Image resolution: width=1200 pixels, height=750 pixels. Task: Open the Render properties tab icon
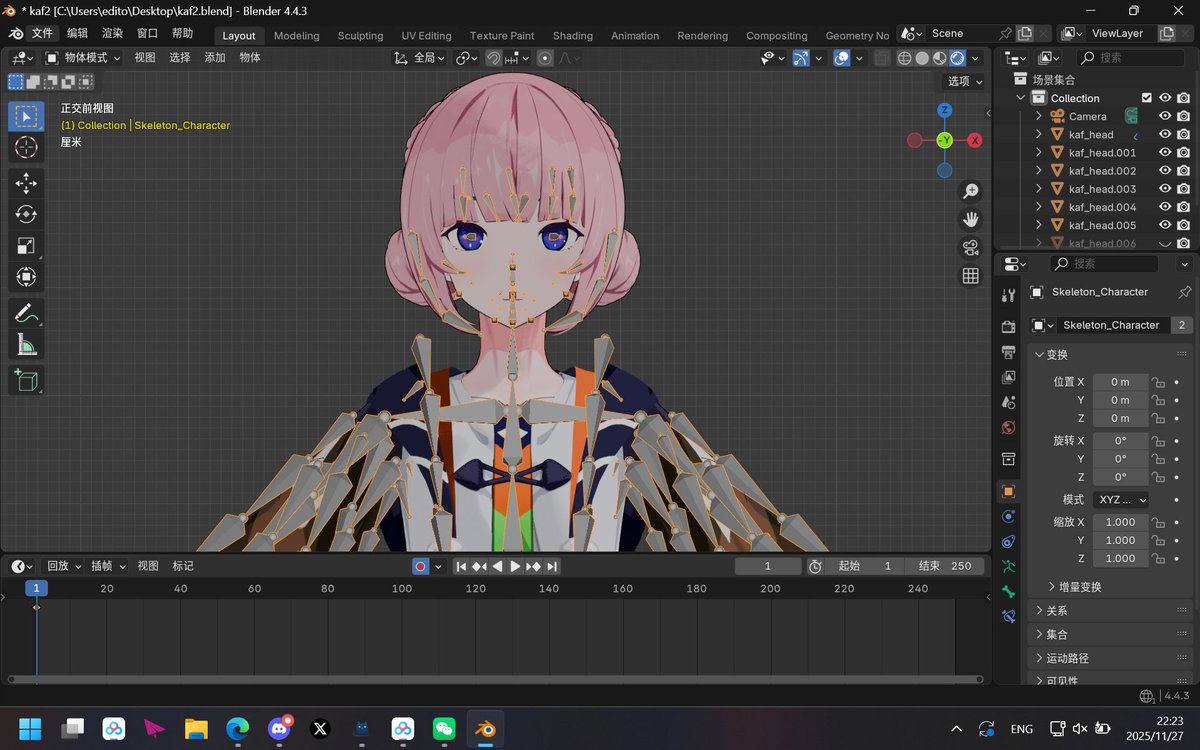tap(1008, 327)
